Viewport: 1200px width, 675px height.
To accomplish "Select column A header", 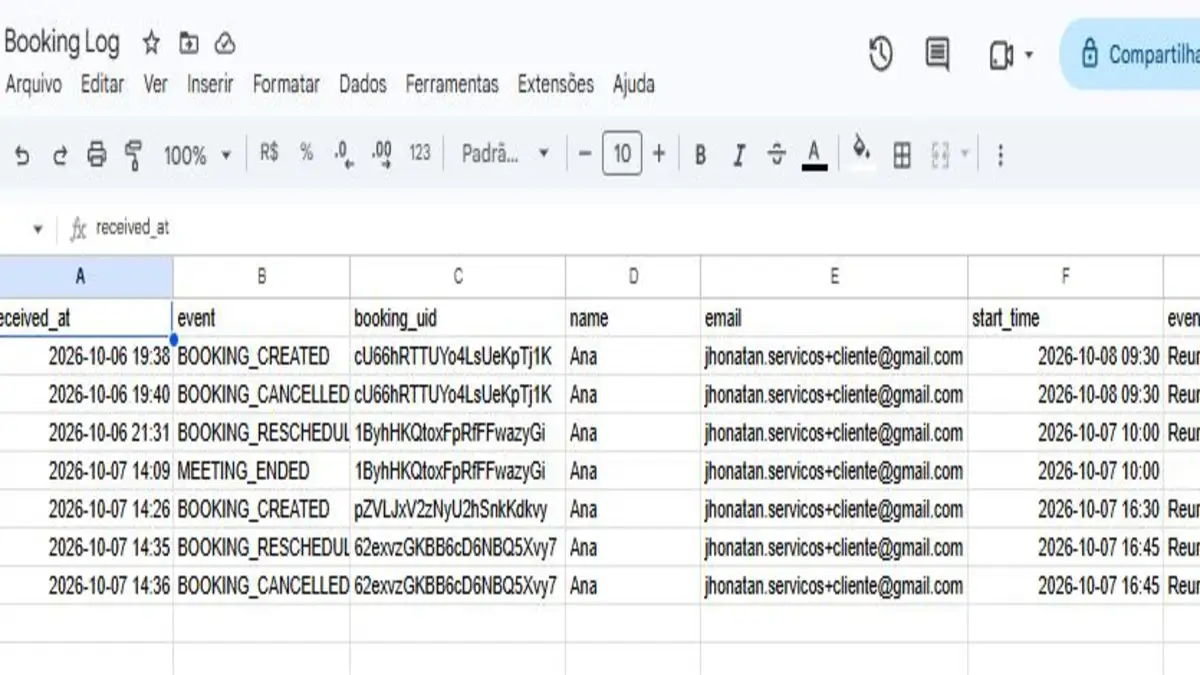I will tap(86, 276).
